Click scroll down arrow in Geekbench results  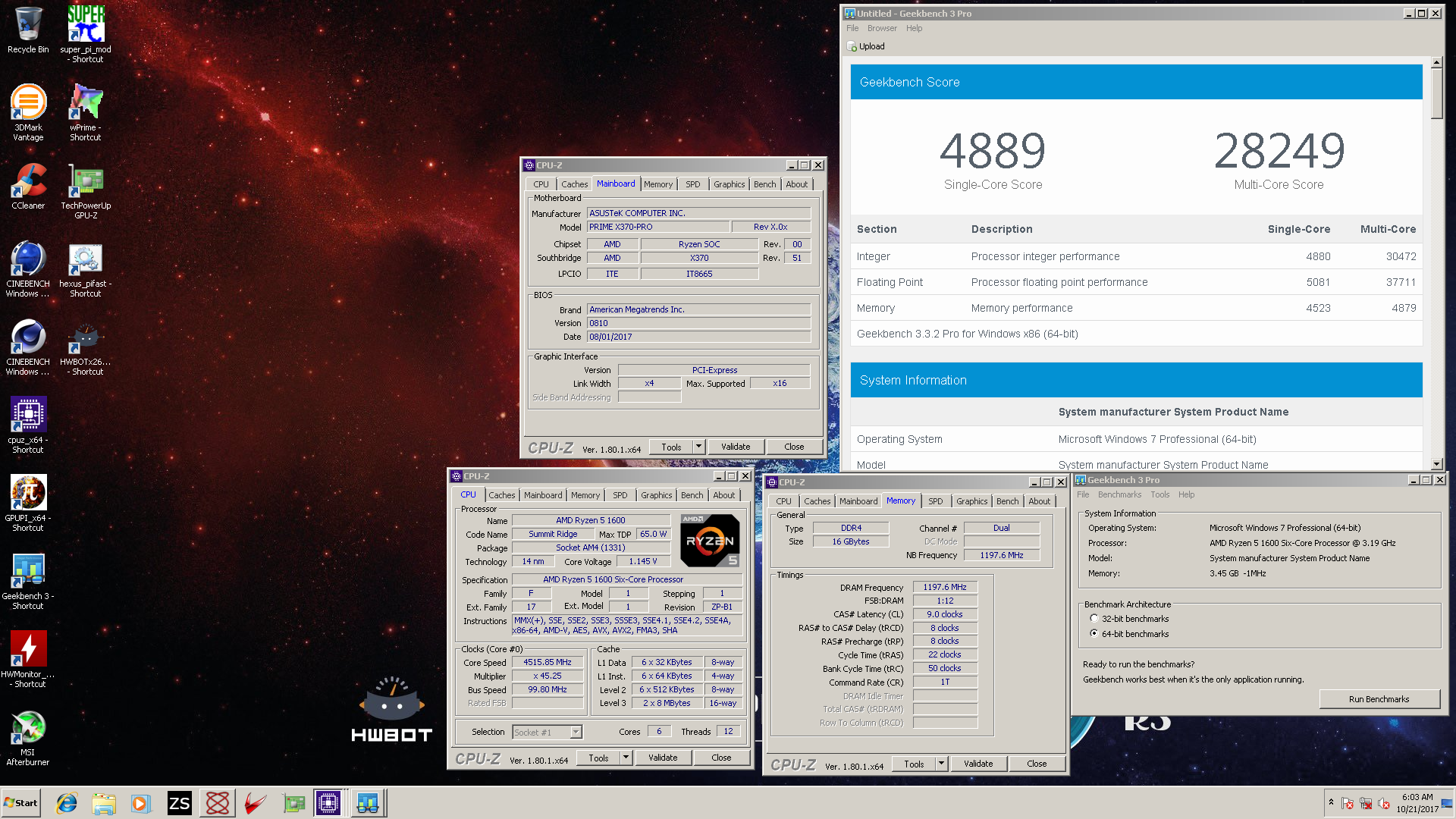[1436, 464]
